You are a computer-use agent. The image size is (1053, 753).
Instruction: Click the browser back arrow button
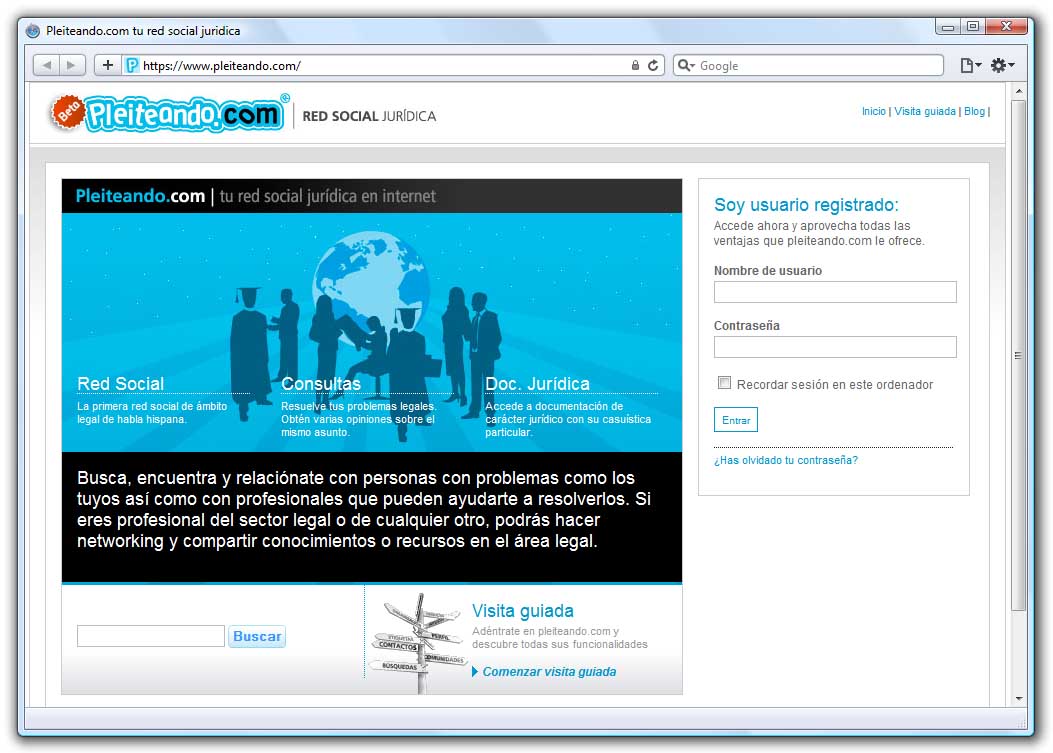pos(46,65)
